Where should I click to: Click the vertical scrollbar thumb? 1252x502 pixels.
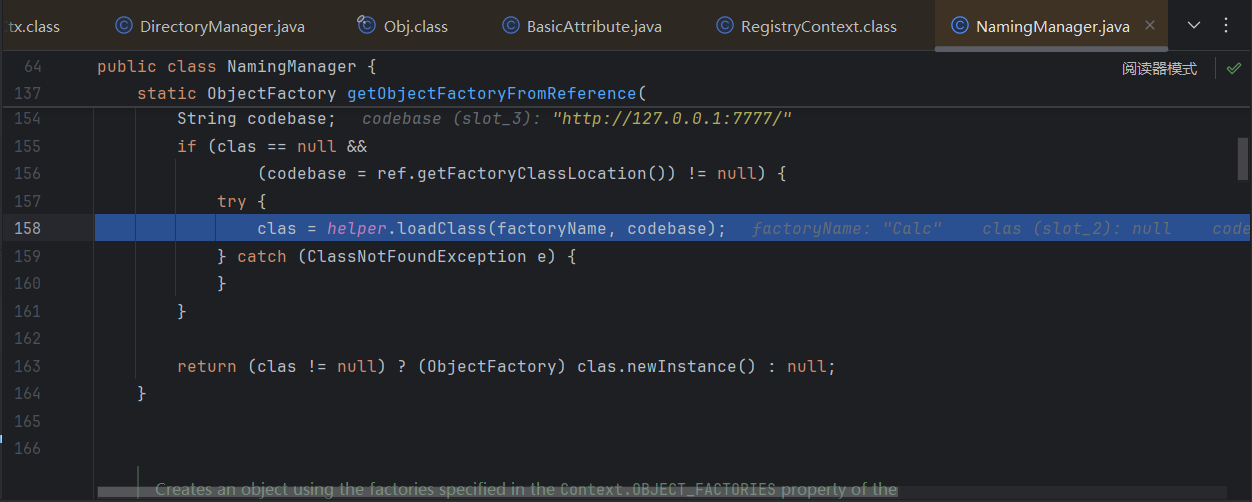1243,158
